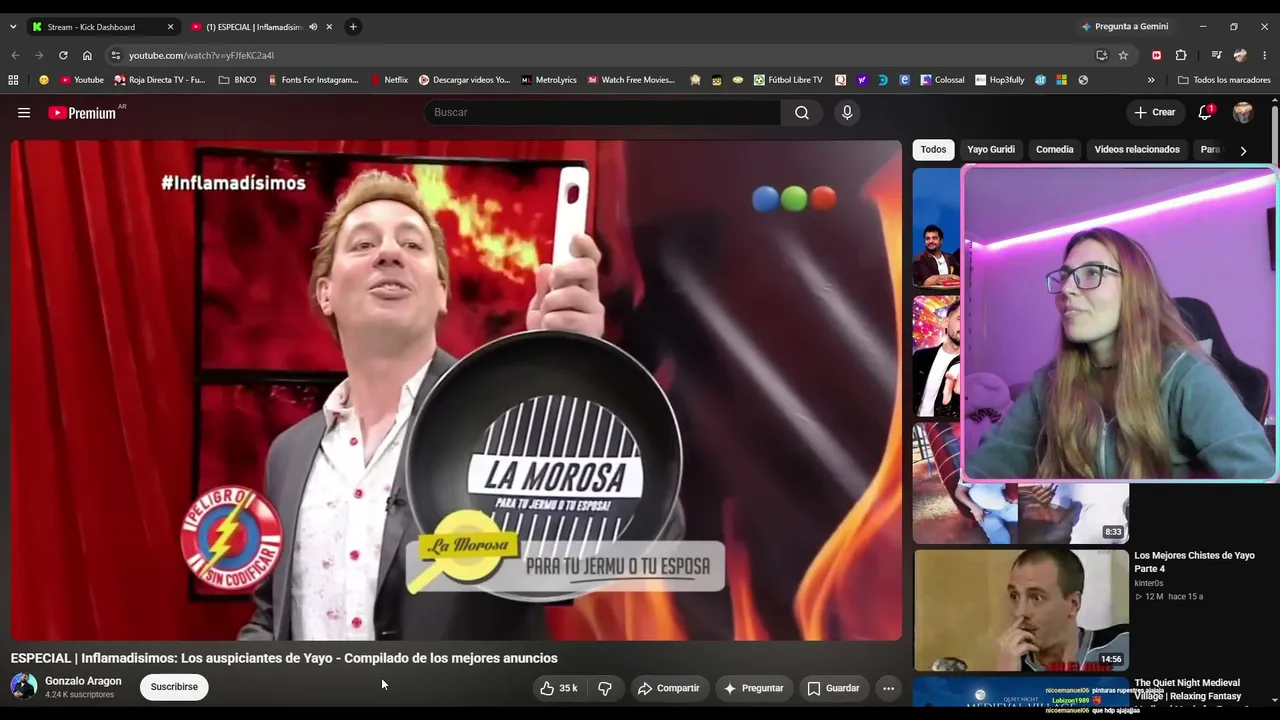Open a new browser tab

(x=353, y=27)
